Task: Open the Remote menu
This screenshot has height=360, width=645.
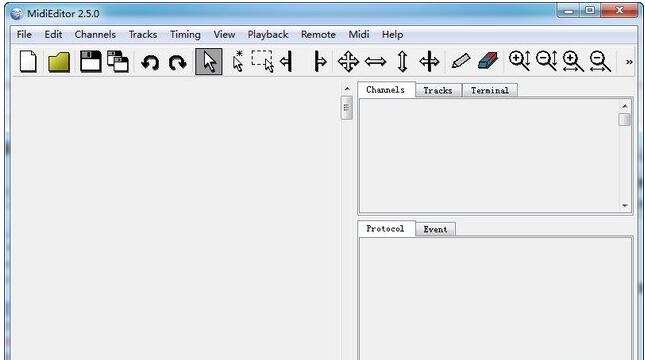Action: click(x=318, y=35)
